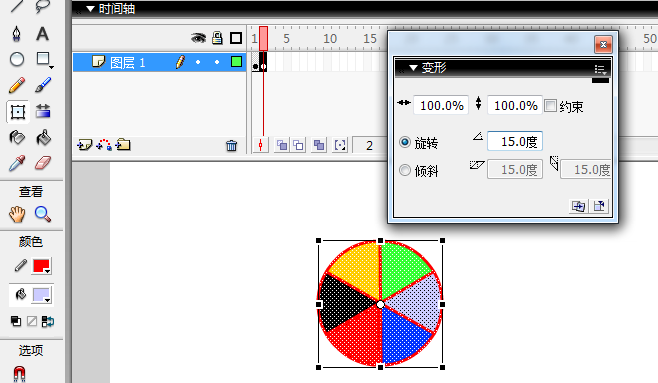Insert a new layer
This screenshot has height=383, width=658.
(84, 145)
